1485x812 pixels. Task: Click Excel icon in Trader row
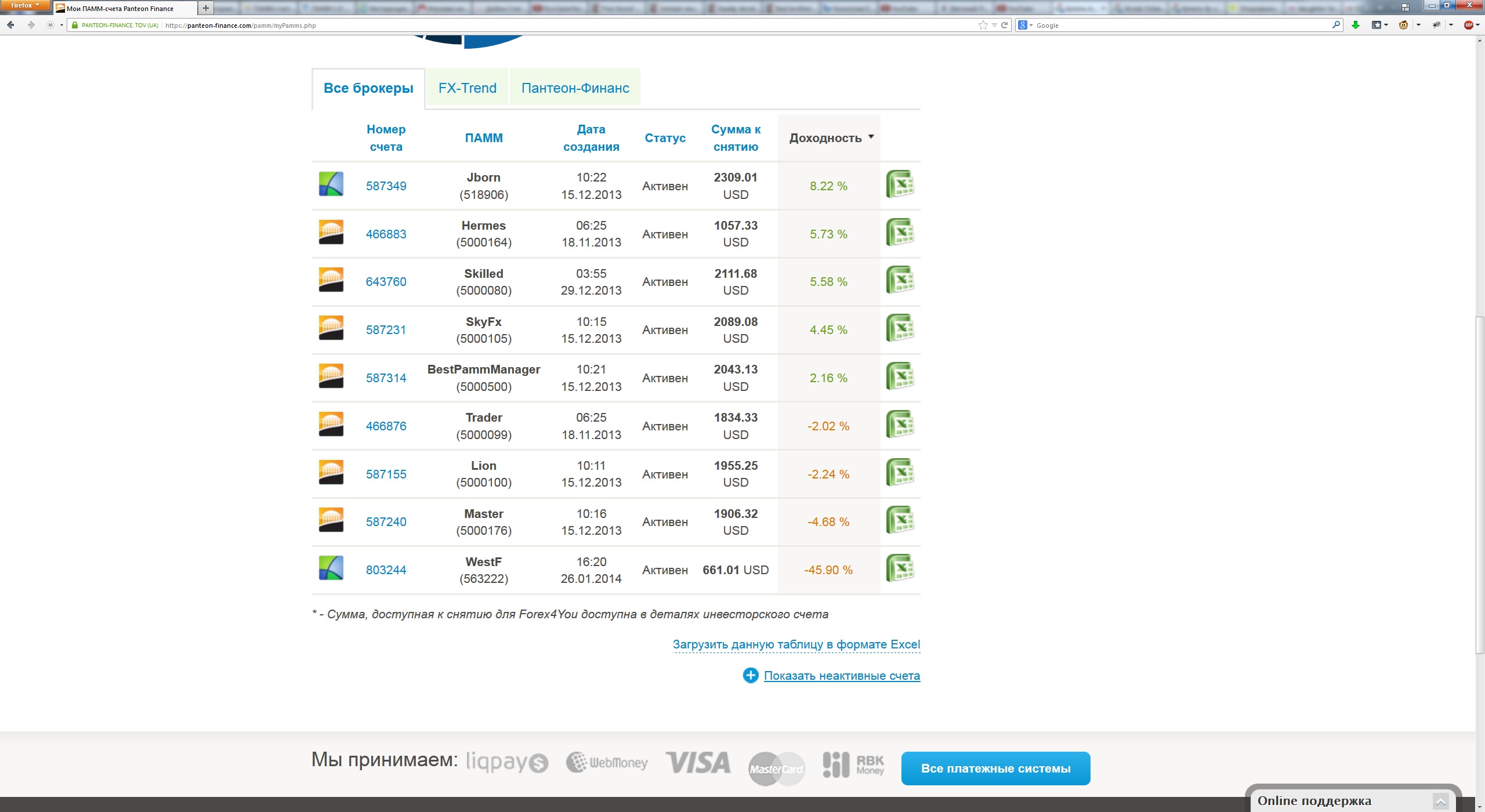900,425
